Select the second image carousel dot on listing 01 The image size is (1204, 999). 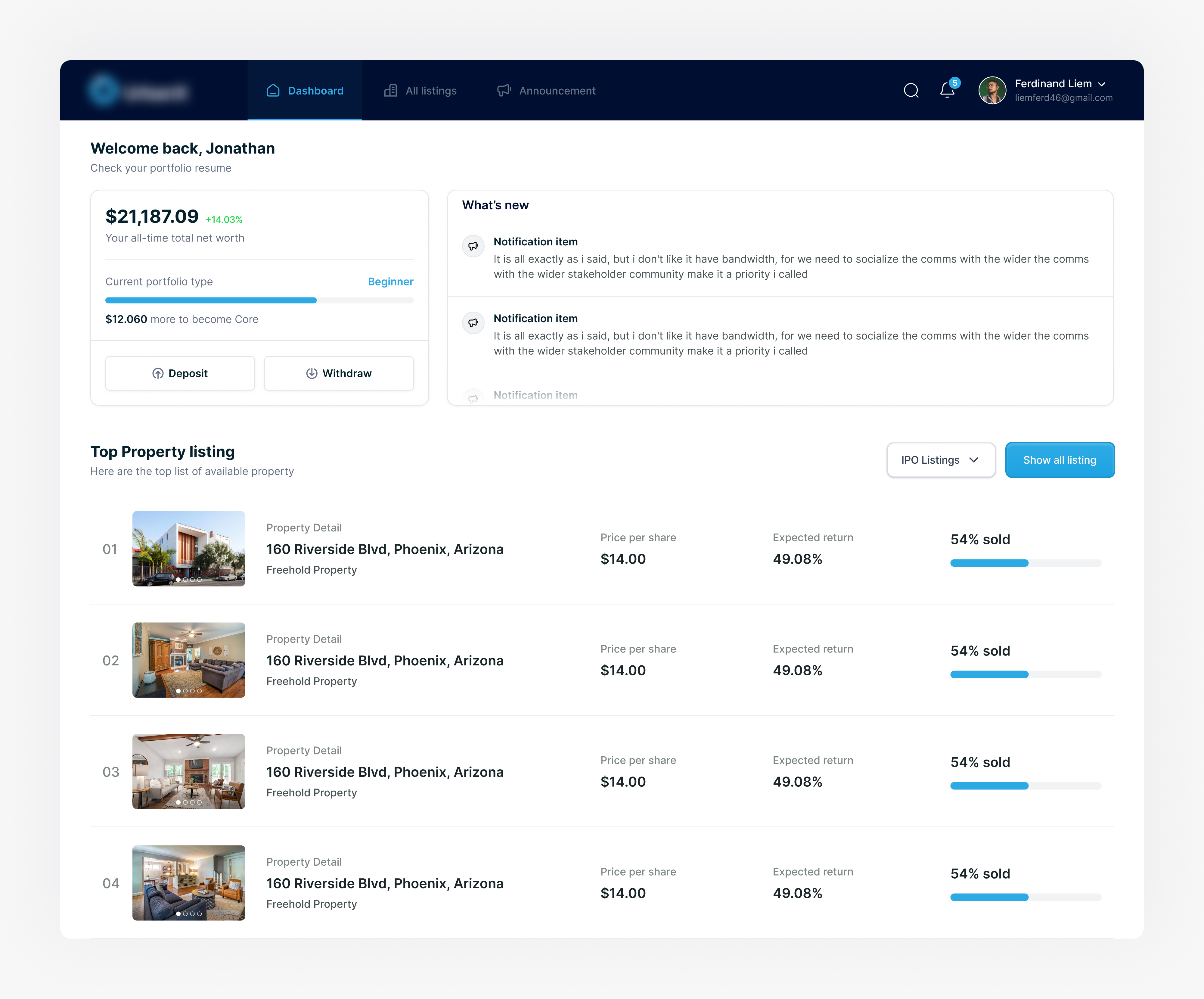point(186,580)
